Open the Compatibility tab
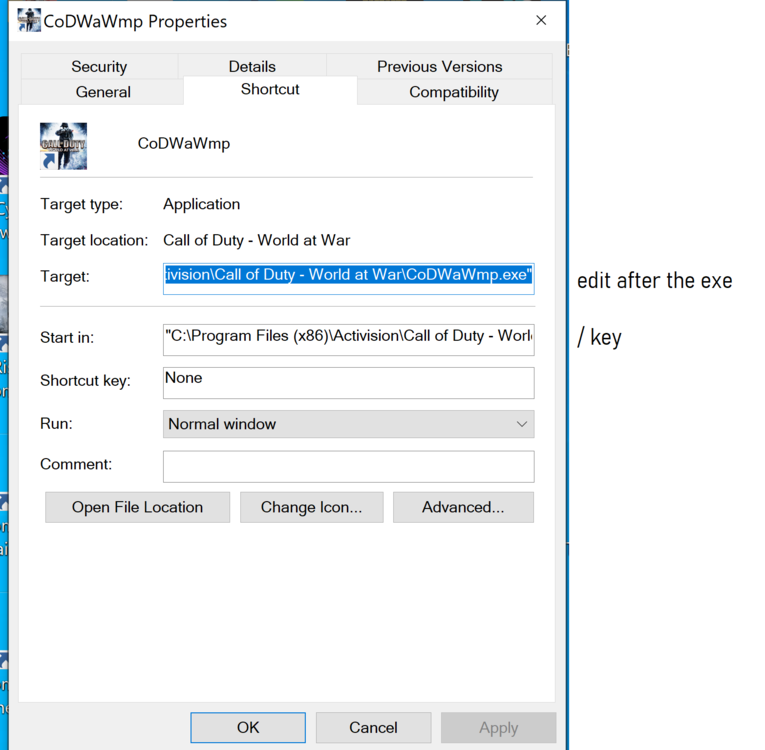 tap(453, 92)
